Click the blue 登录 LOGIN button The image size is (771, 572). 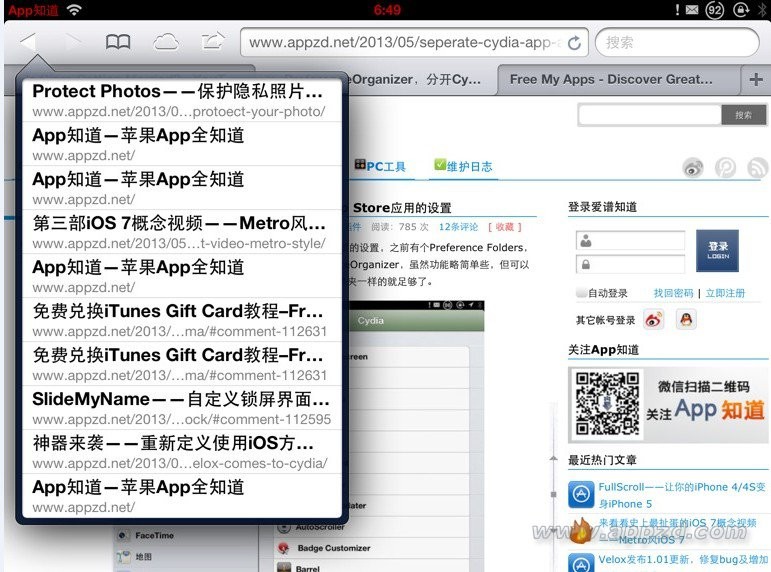pos(717,250)
